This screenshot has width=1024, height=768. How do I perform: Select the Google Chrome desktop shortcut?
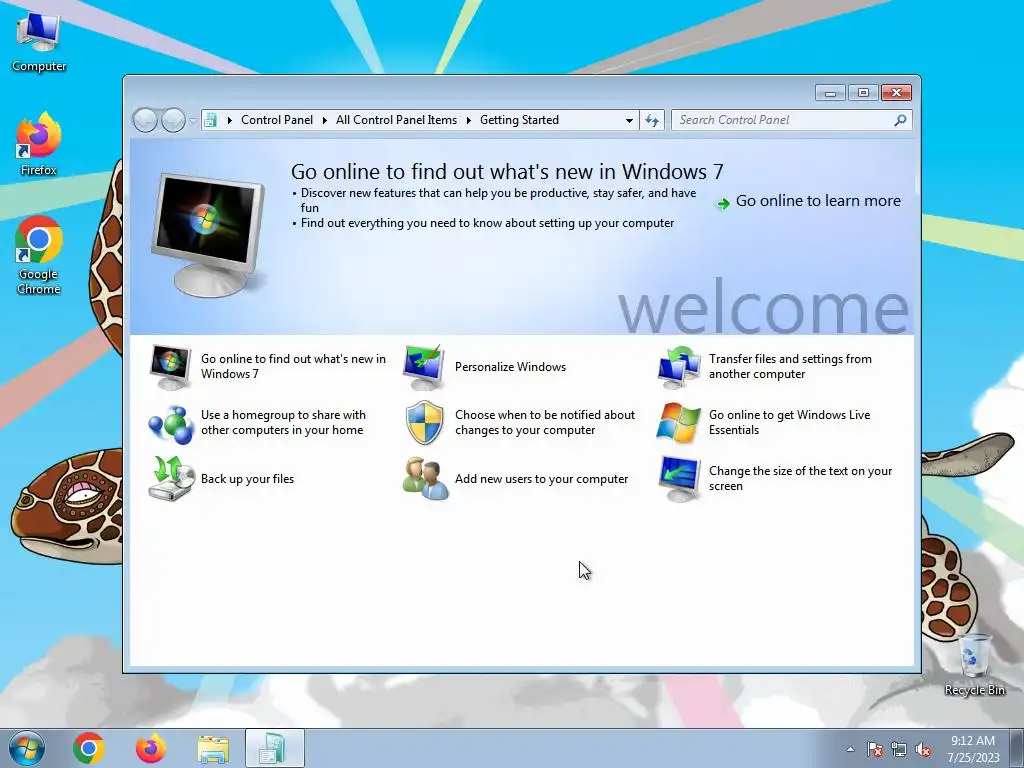[x=39, y=255]
